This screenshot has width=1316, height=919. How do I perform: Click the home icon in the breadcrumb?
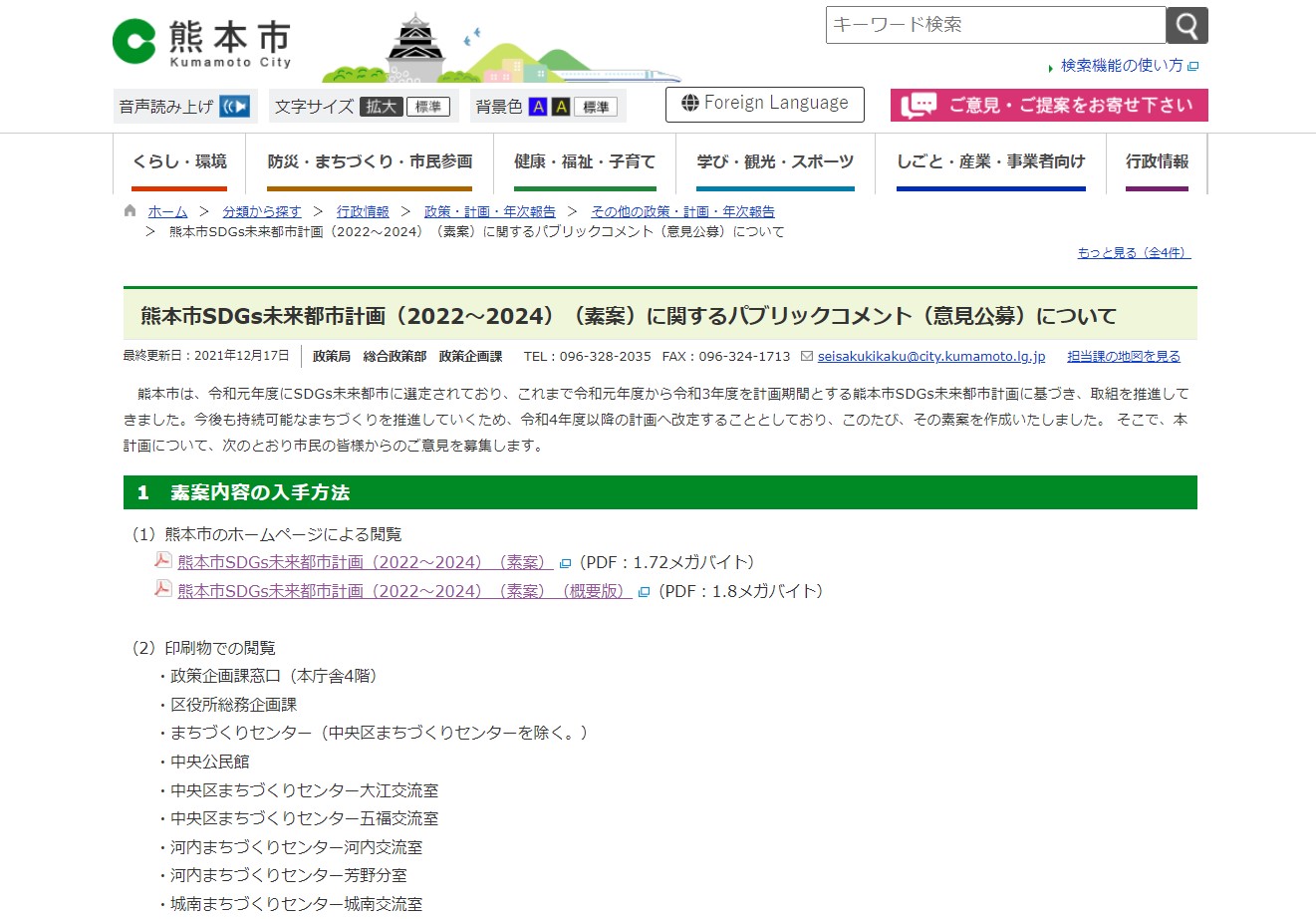129,210
